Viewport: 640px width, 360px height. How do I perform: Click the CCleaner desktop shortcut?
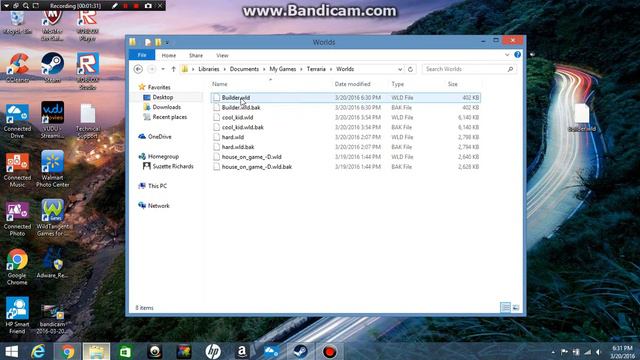[18, 67]
